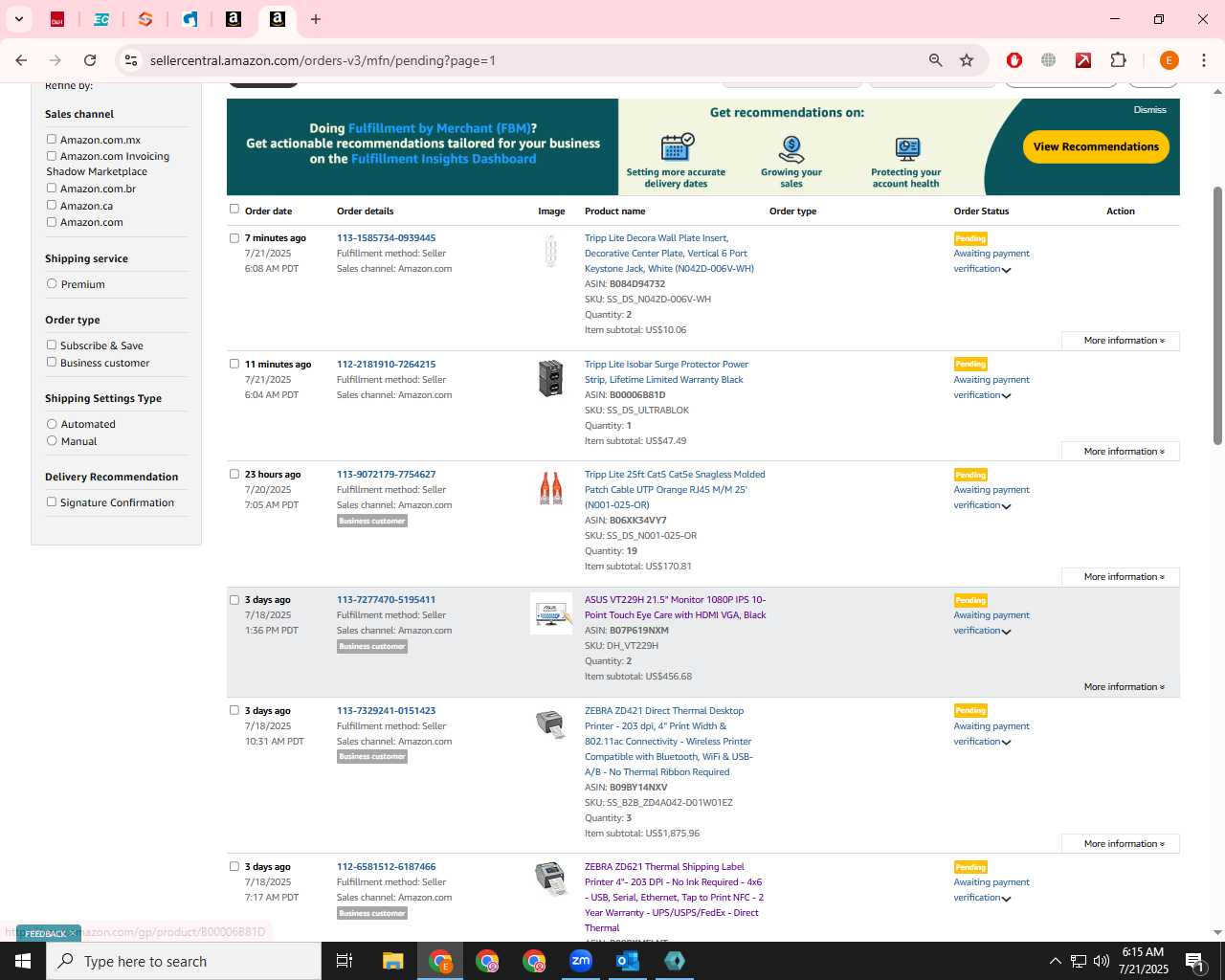The width and height of the screenshot is (1225, 980).
Task: Open the Fulfillment Insights Dashboard link
Action: 443,159
